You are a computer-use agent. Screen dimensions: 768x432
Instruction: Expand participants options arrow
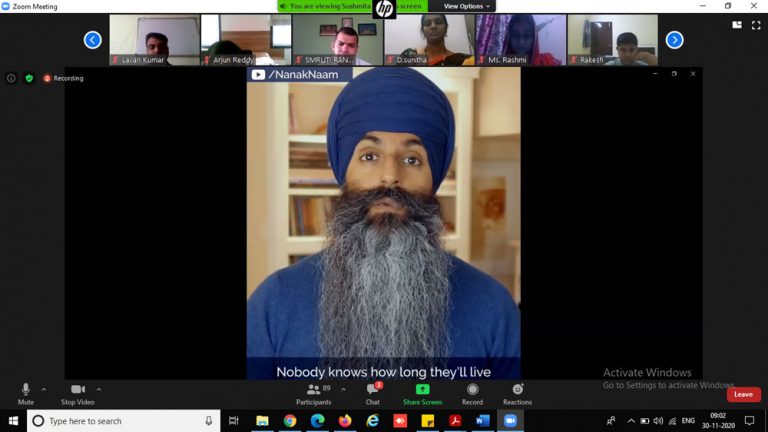tap(343, 389)
